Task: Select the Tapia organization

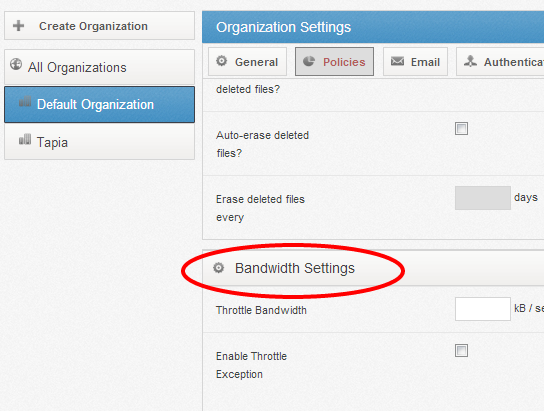Action: pos(100,142)
